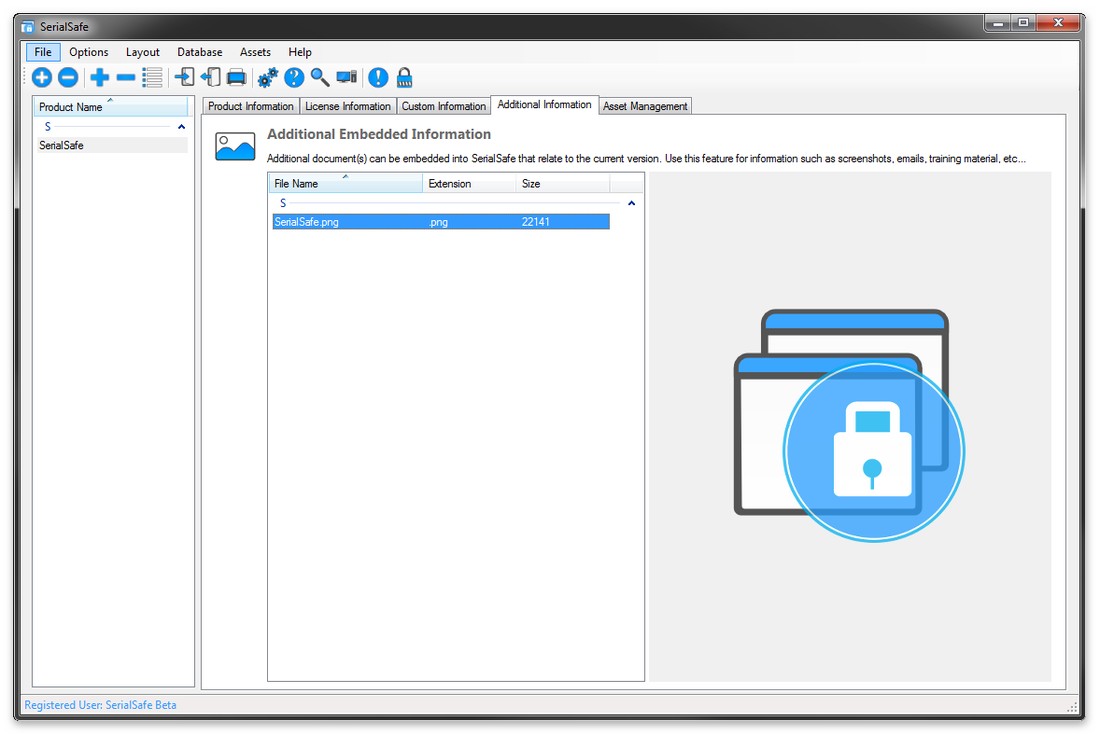This screenshot has height=735, width=1100.
Task: Click the 22141 size value
Action: [x=535, y=222]
